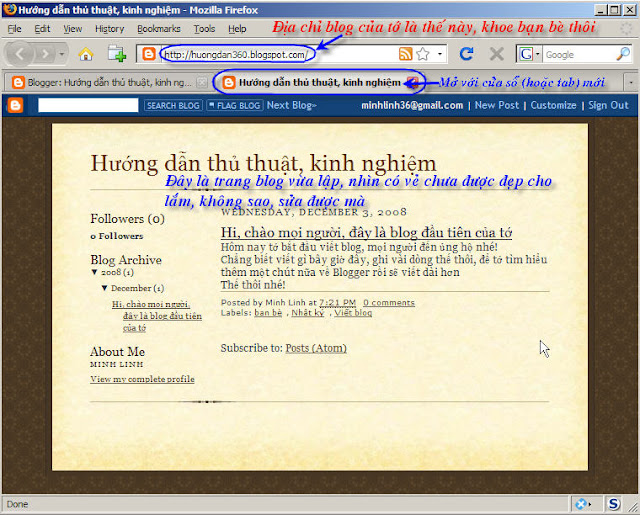Subscribe via Posts (Atom) link
Viewport: 640px width, 515px height.
tap(316, 348)
